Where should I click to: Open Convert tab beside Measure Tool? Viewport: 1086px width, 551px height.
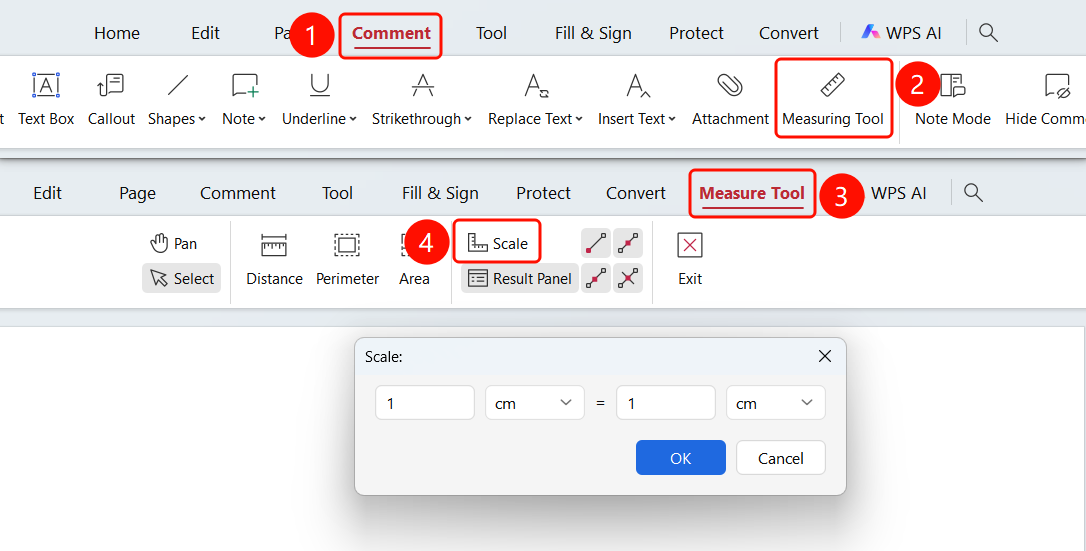[x=635, y=192]
